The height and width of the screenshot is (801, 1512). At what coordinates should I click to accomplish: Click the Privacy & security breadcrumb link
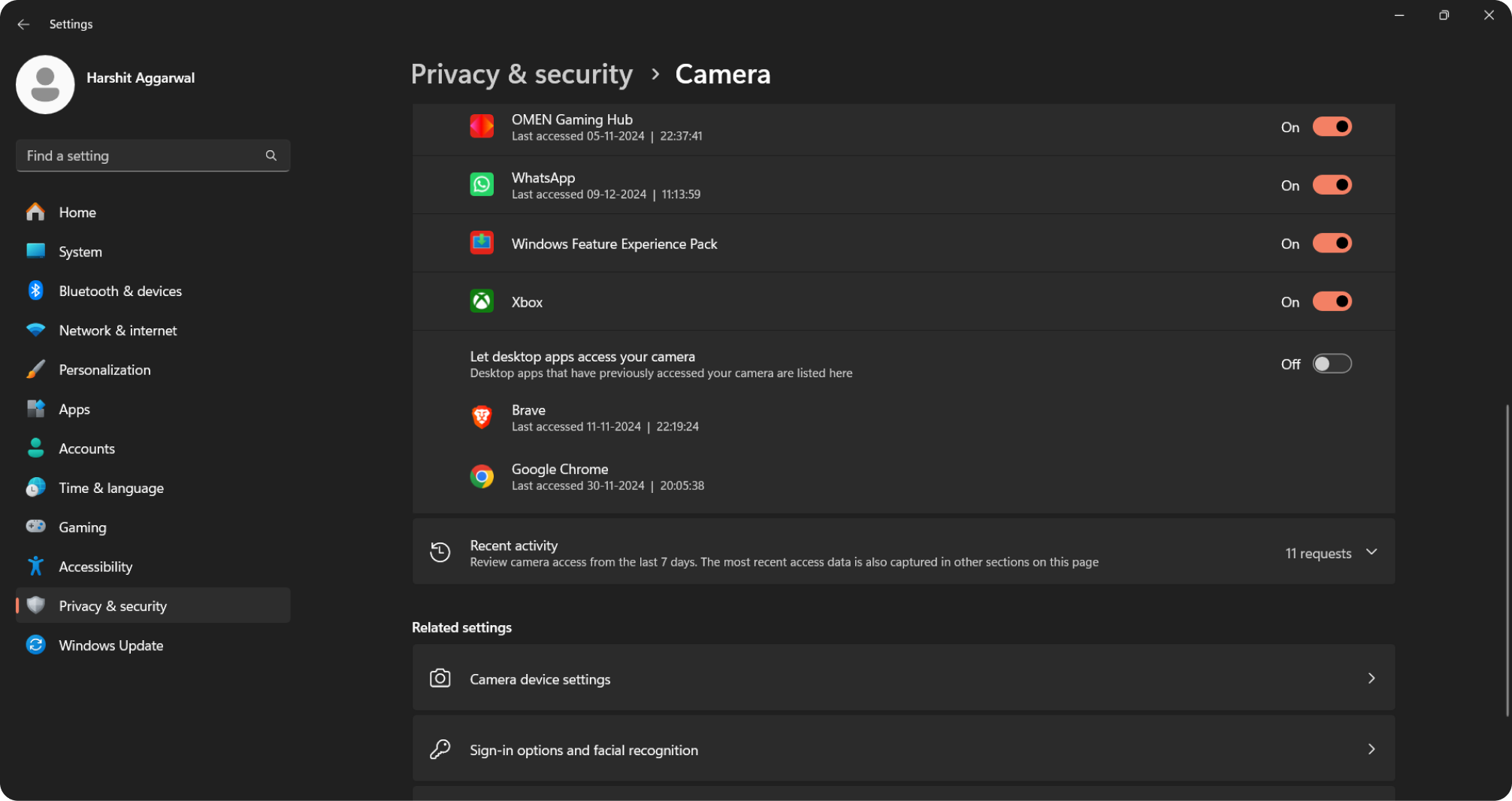pos(522,74)
